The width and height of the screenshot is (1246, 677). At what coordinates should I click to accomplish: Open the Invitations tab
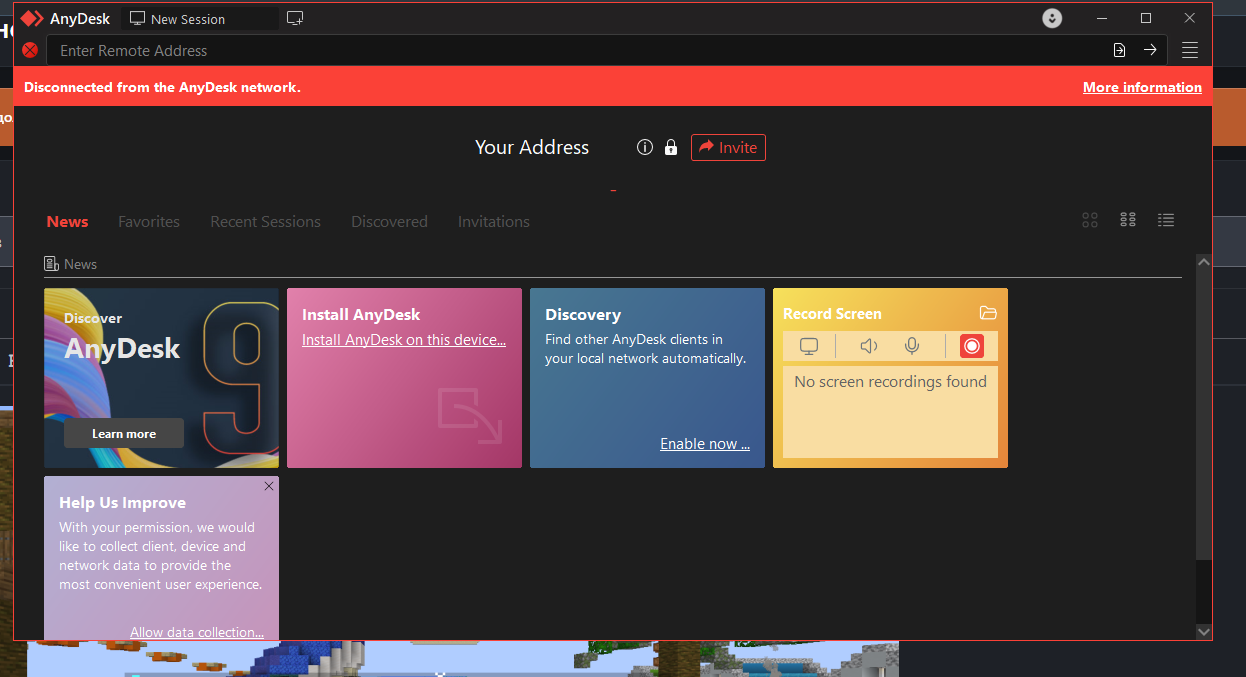pyautogui.click(x=494, y=222)
